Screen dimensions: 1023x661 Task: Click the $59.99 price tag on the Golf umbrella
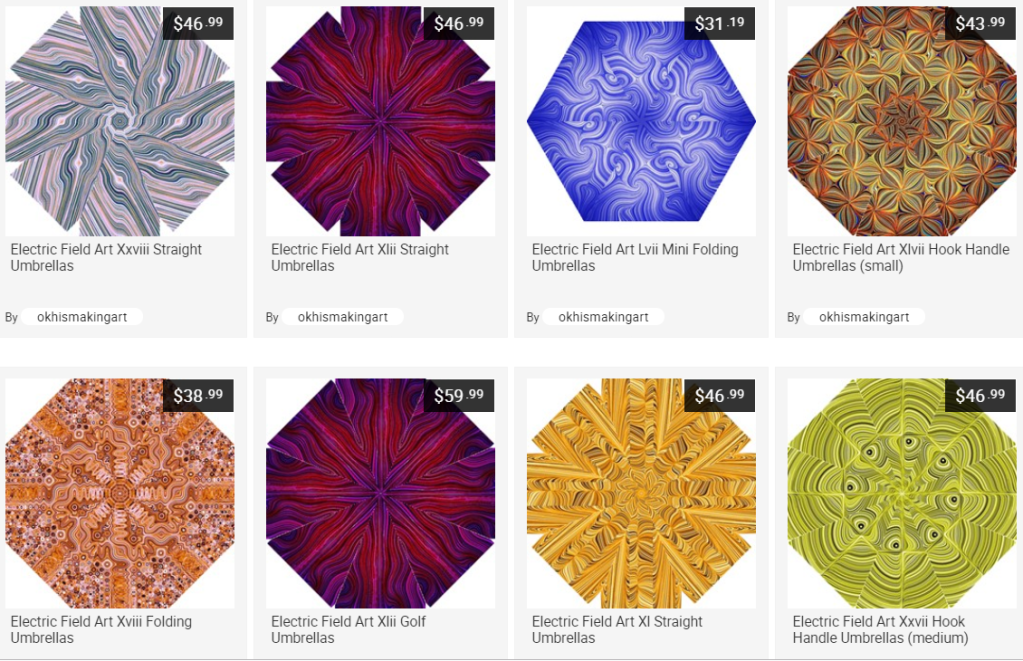click(459, 395)
